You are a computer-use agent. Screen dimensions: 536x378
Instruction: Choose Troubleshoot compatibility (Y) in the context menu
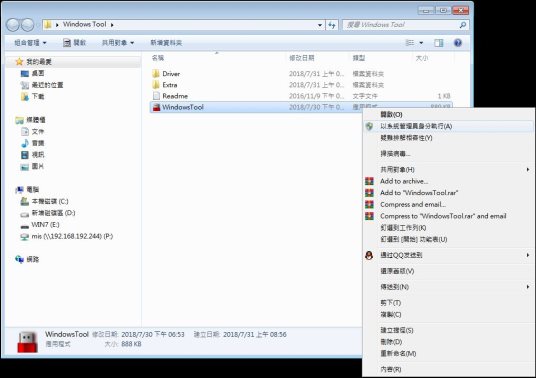click(448, 138)
